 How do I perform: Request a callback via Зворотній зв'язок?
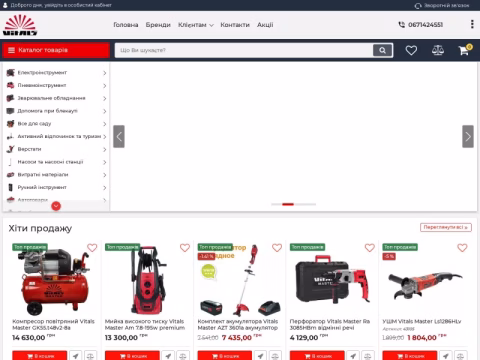point(446,6)
